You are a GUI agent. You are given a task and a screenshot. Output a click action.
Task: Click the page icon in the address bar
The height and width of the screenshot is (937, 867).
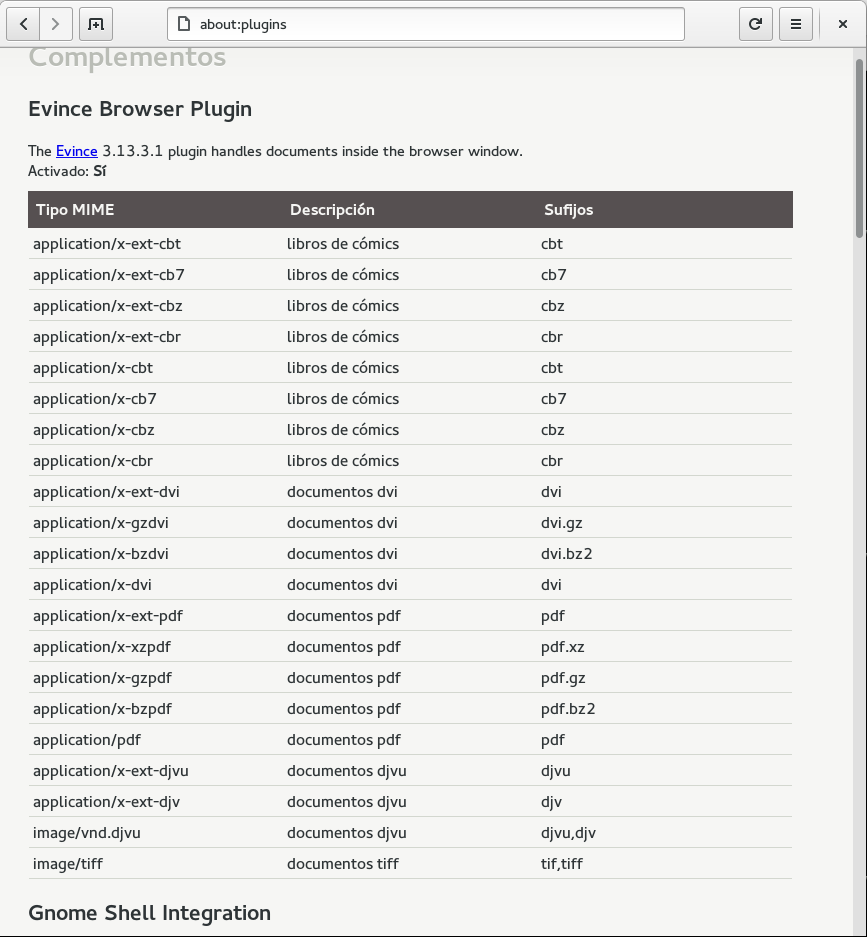point(184,24)
